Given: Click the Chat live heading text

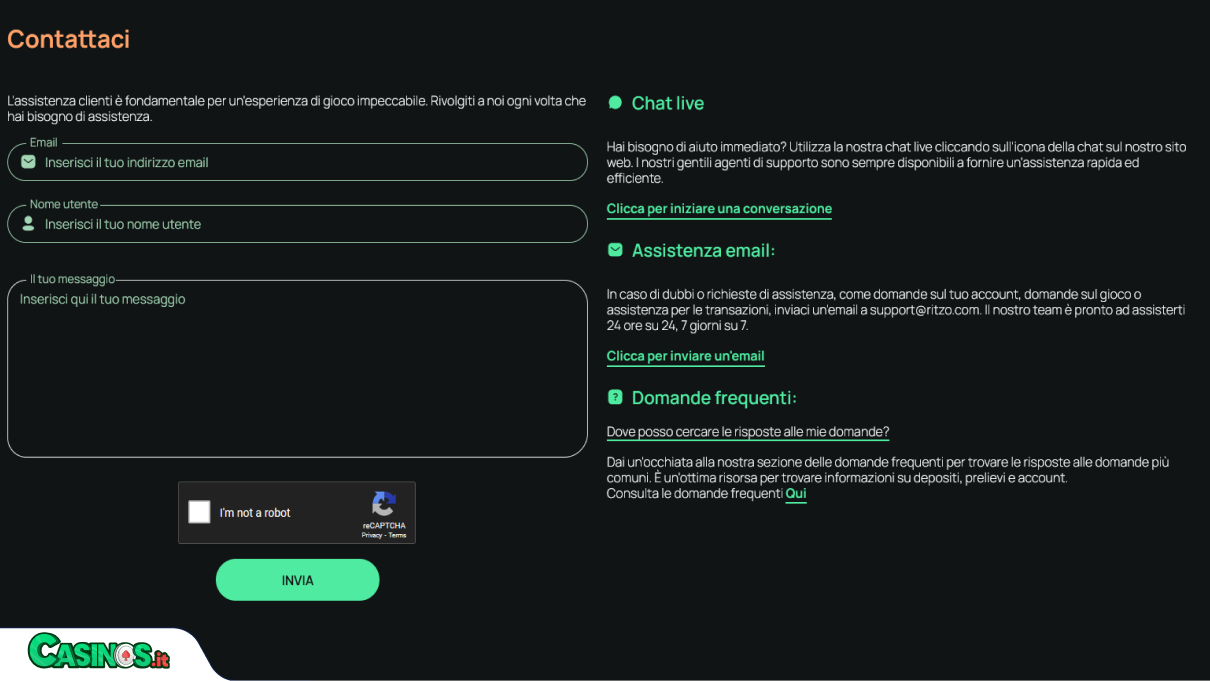Looking at the screenshot, I should 668,103.
